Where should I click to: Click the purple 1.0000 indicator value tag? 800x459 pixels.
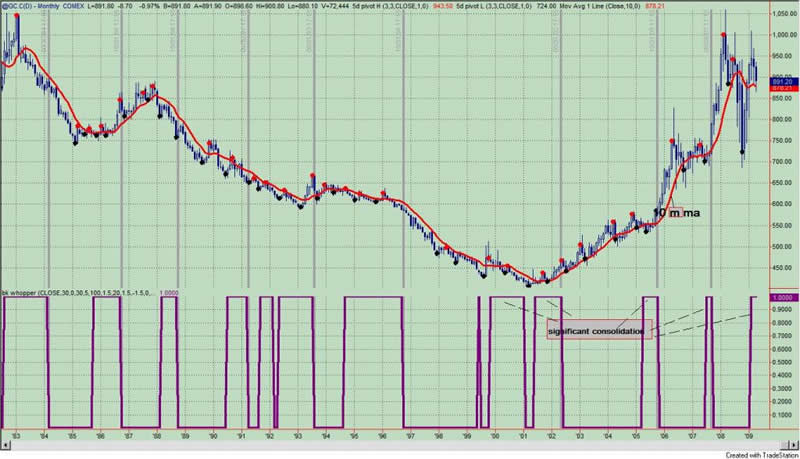780,298
